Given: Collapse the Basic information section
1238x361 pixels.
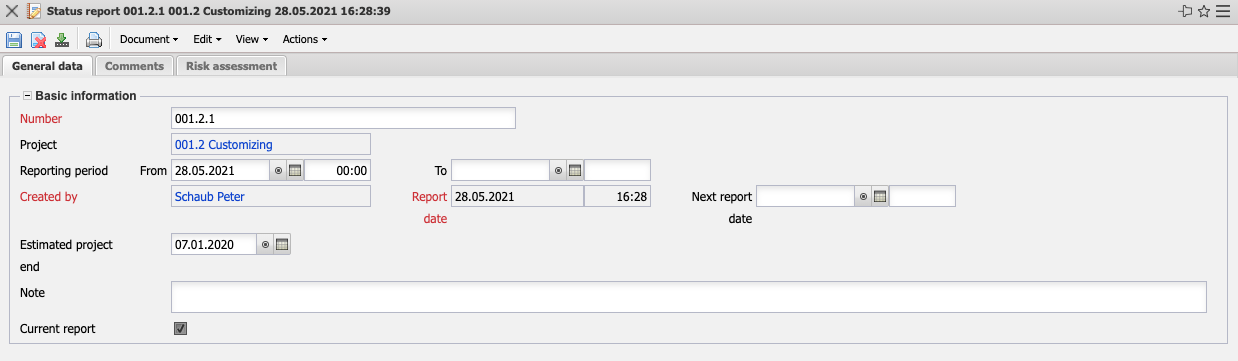Looking at the screenshot, I should point(27,96).
